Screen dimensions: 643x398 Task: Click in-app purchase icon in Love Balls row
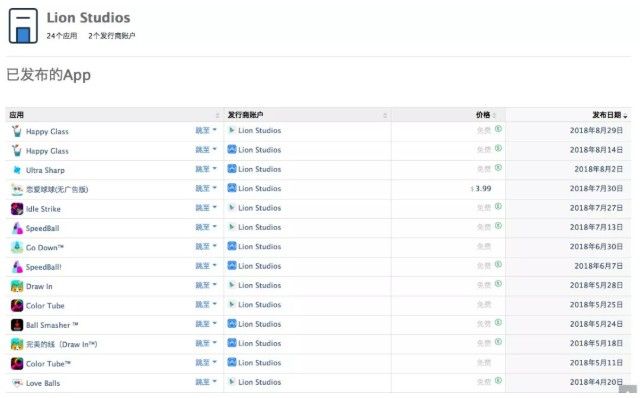pos(498,380)
